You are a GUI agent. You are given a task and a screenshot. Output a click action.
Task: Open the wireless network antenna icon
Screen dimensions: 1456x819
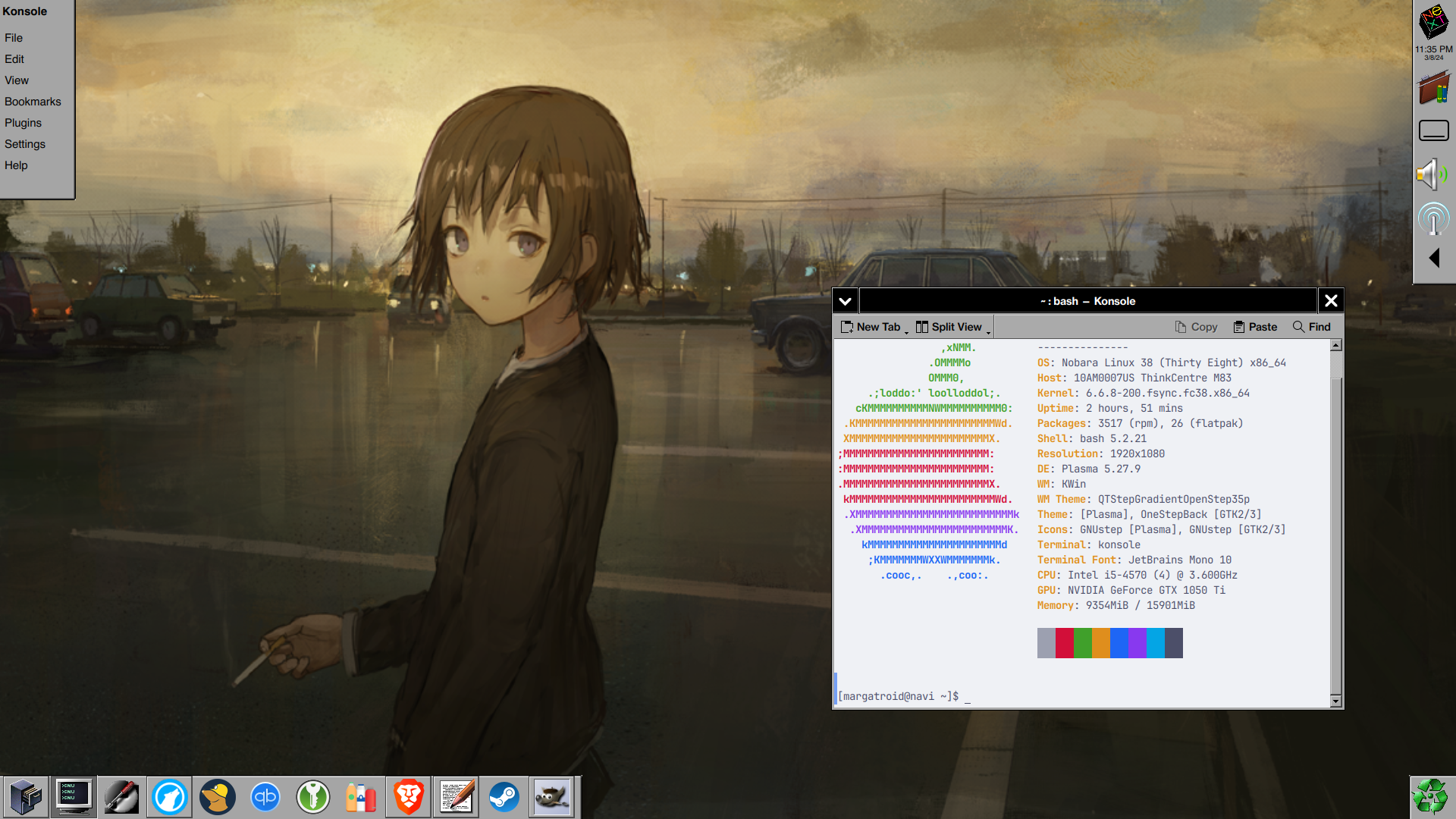click(1433, 219)
